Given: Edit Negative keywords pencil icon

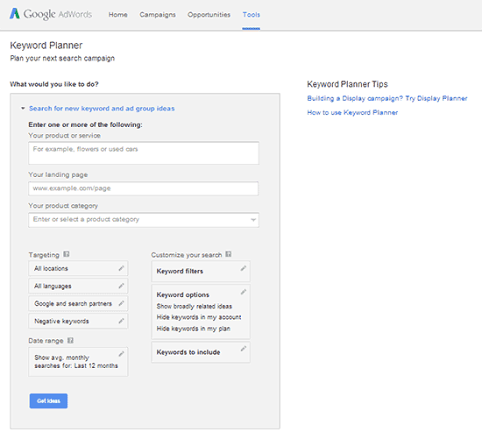Looking at the screenshot, I should click(121, 321).
